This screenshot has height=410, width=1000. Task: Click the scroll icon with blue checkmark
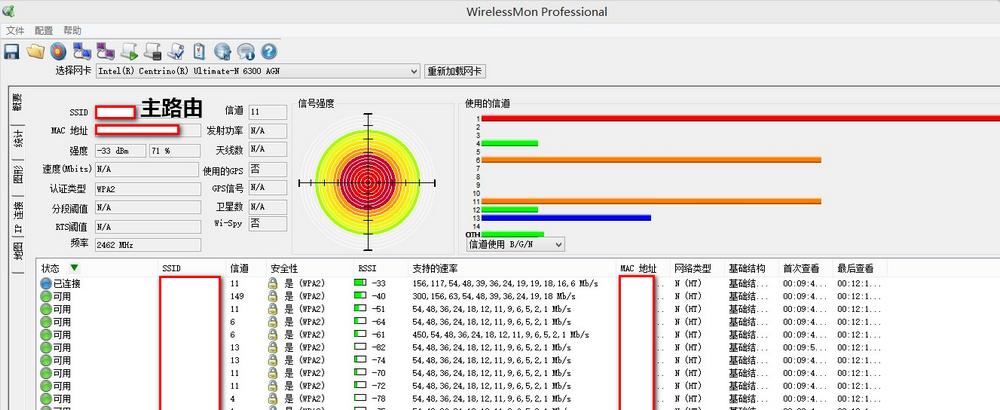click(x=176, y=52)
